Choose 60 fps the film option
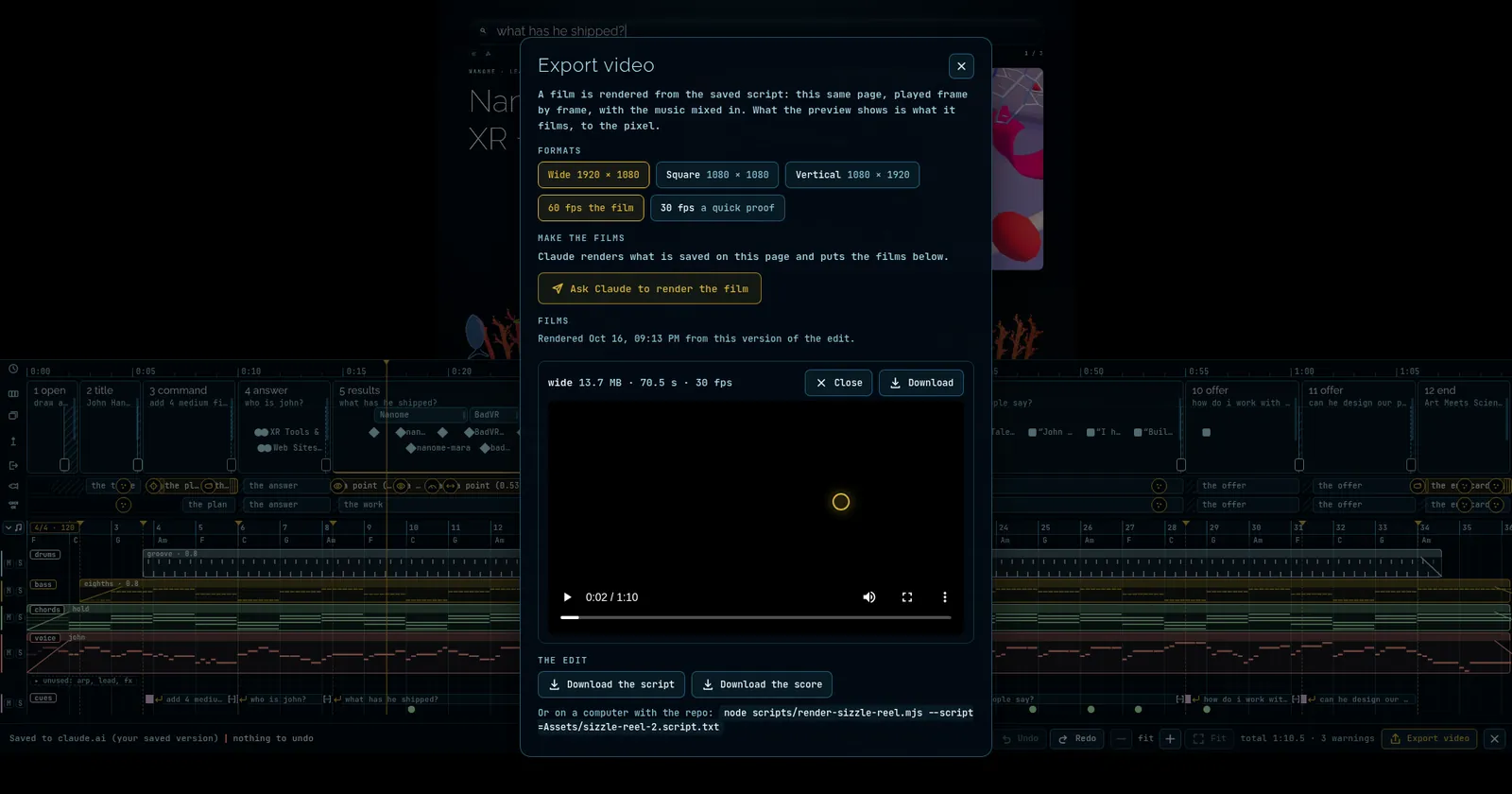This screenshot has height=794, width=1512. pos(591,208)
